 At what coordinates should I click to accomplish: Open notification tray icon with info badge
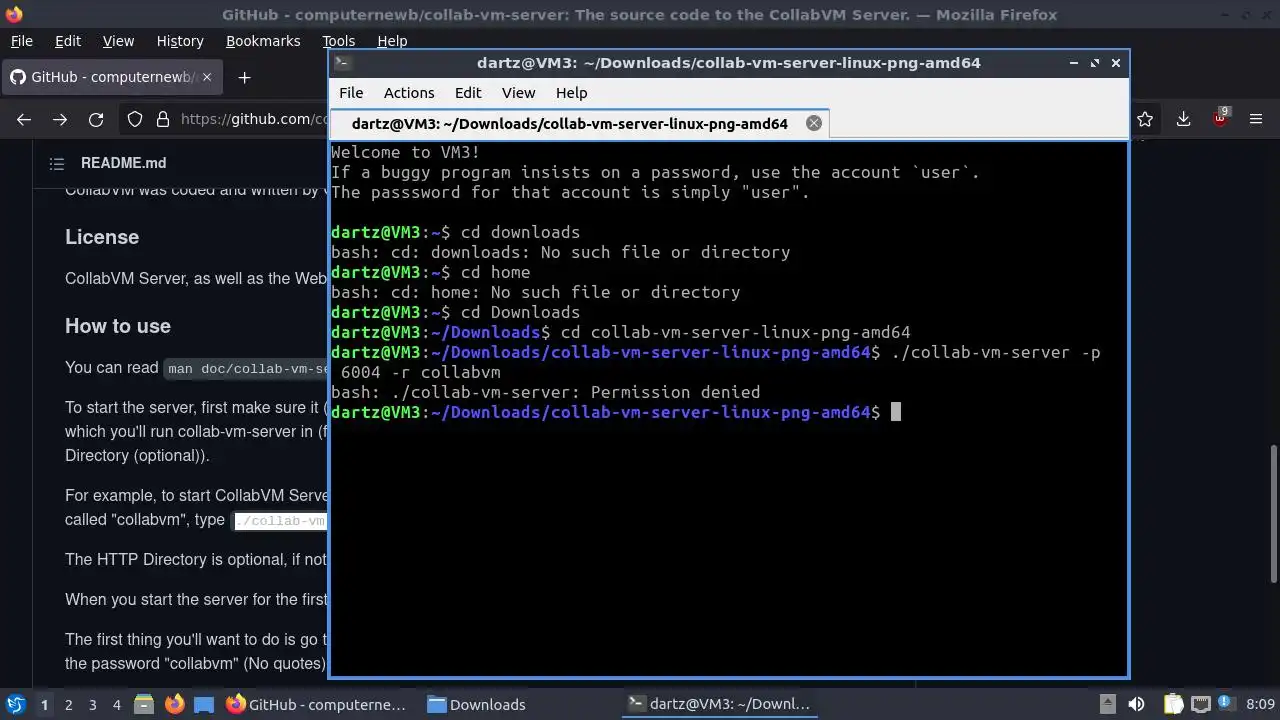1226,704
